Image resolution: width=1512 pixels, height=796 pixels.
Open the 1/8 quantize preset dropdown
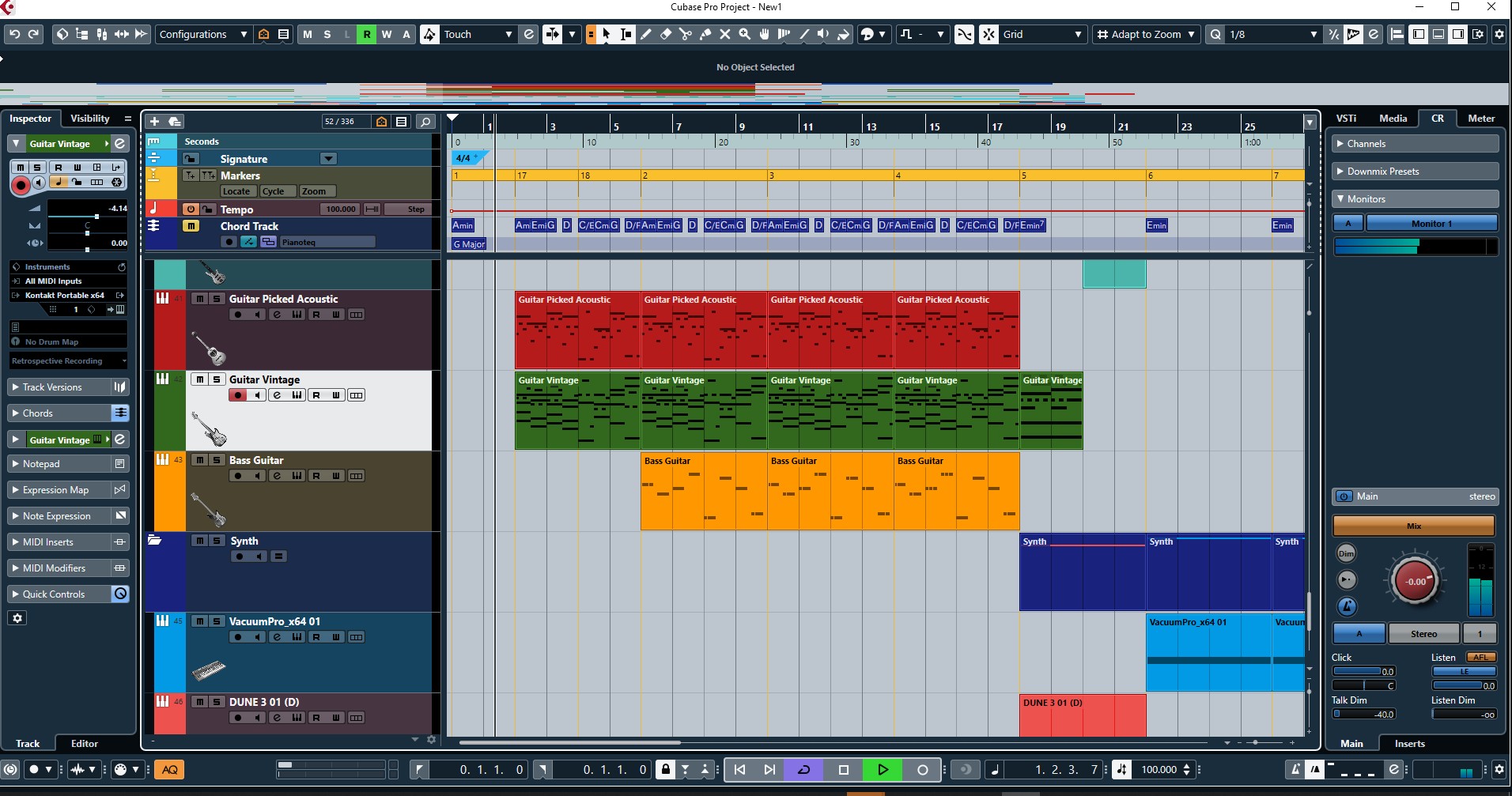[x=1272, y=34]
